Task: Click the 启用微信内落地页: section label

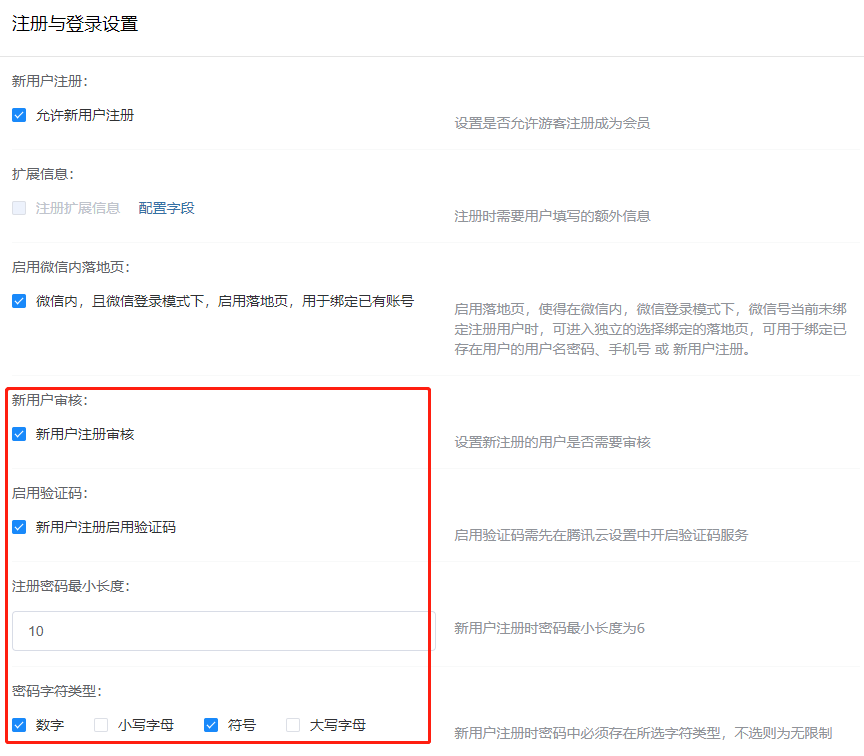Action: point(71,267)
